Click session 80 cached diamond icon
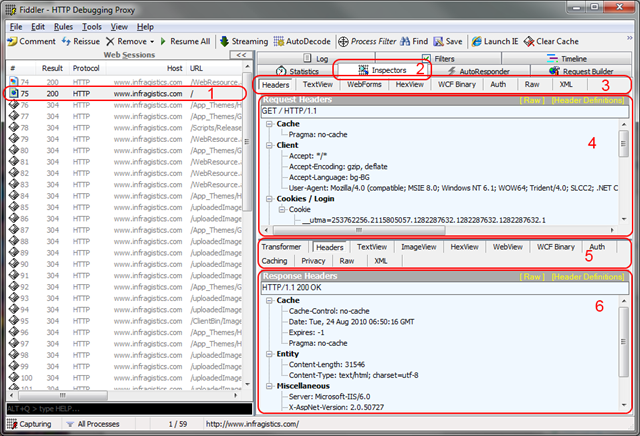The image size is (640, 436). pos(14,150)
